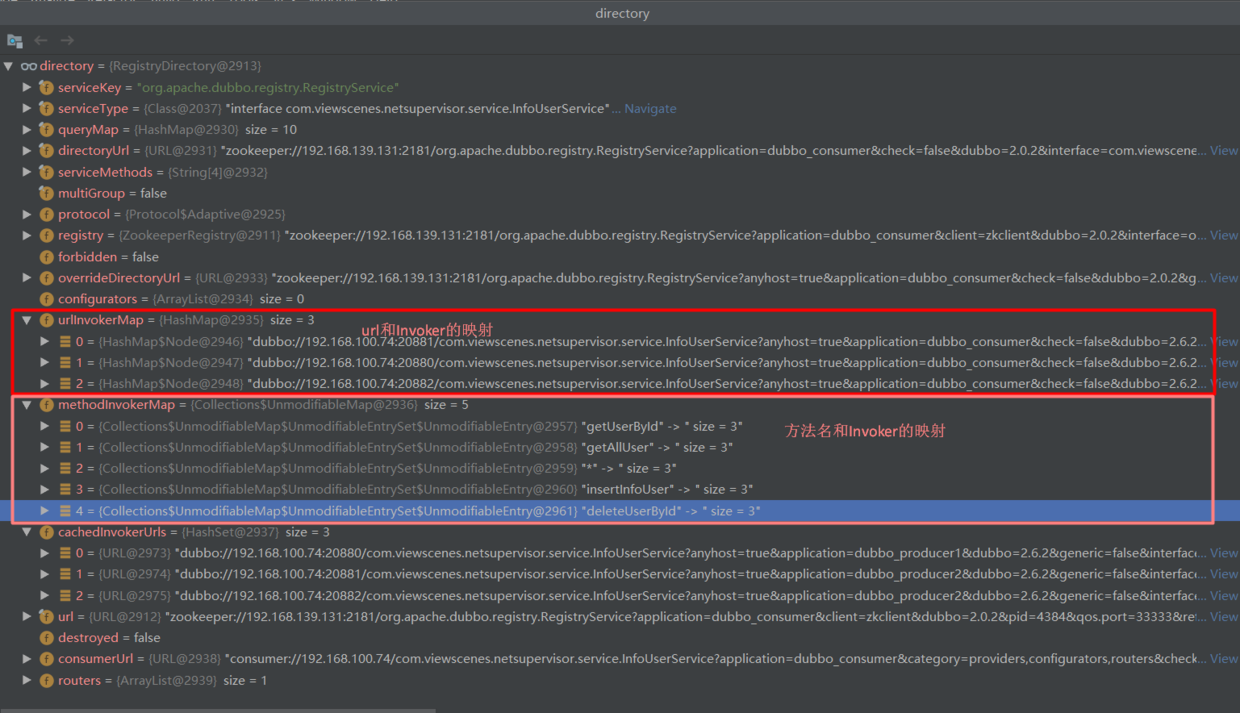
Task: Open the View link for registry value
Action: (1224, 235)
